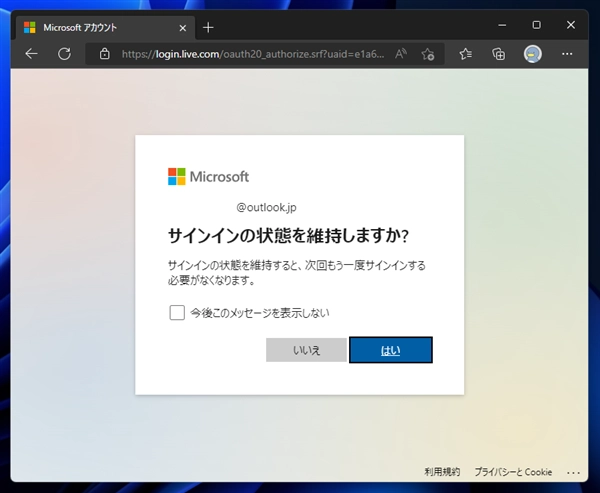Image resolution: width=600 pixels, height=493 pixels.
Task: Open Read Aloud icon in address bar
Action: point(401,54)
